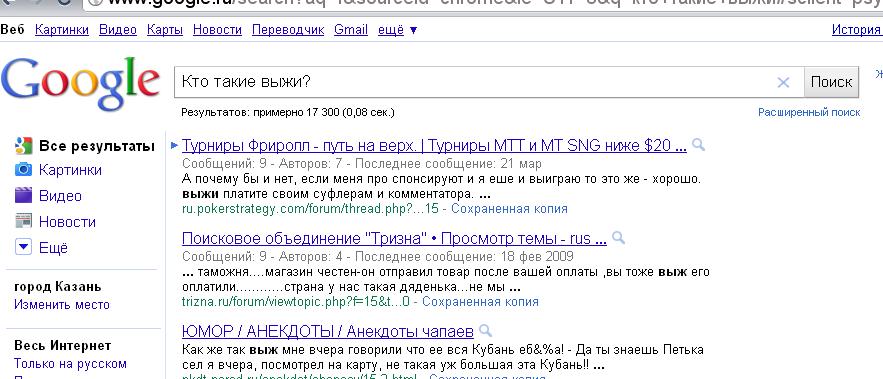The image size is (883, 379).
Task: Open Gmail in top navigation
Action: point(351,30)
